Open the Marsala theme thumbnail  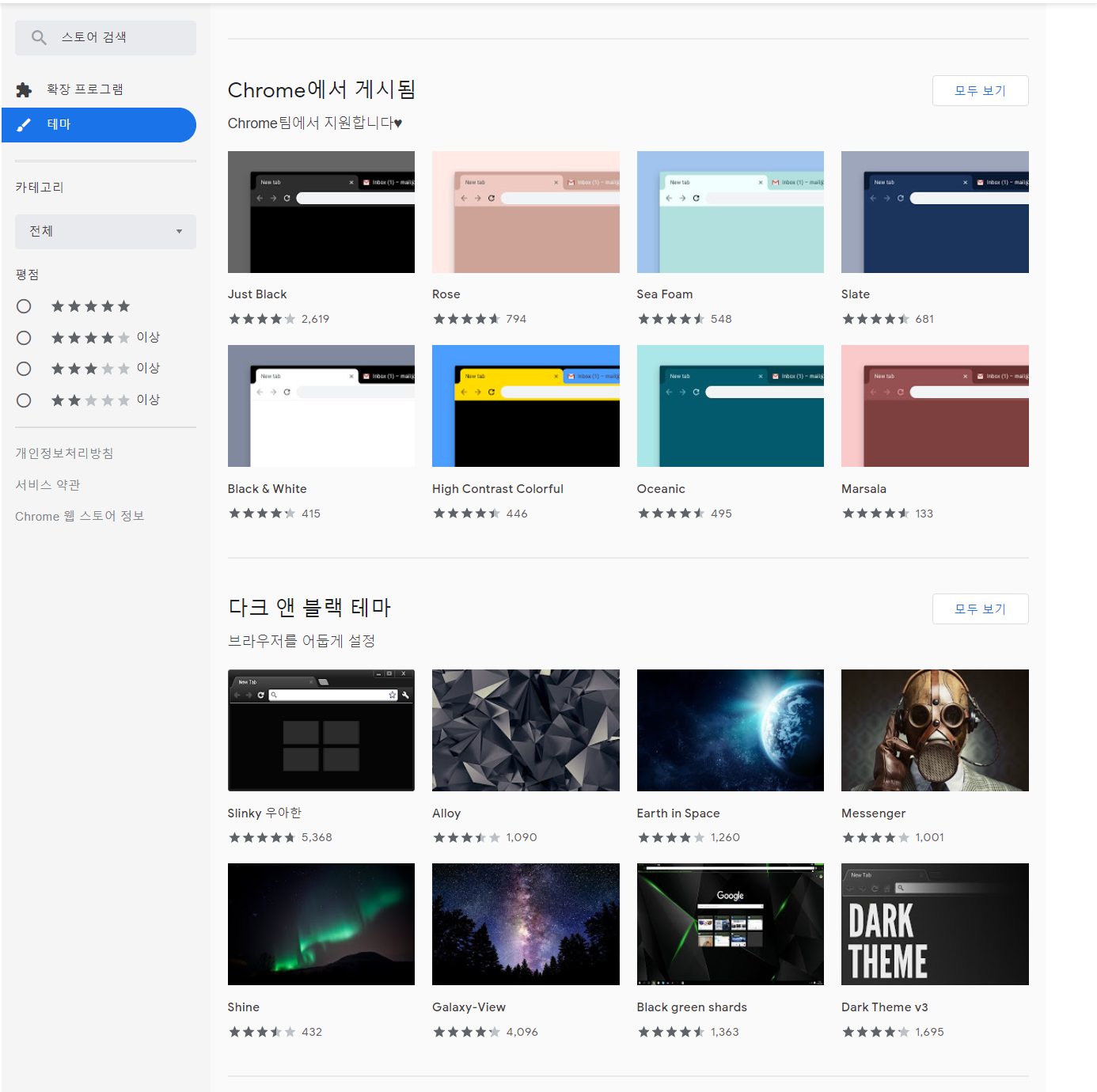point(935,406)
